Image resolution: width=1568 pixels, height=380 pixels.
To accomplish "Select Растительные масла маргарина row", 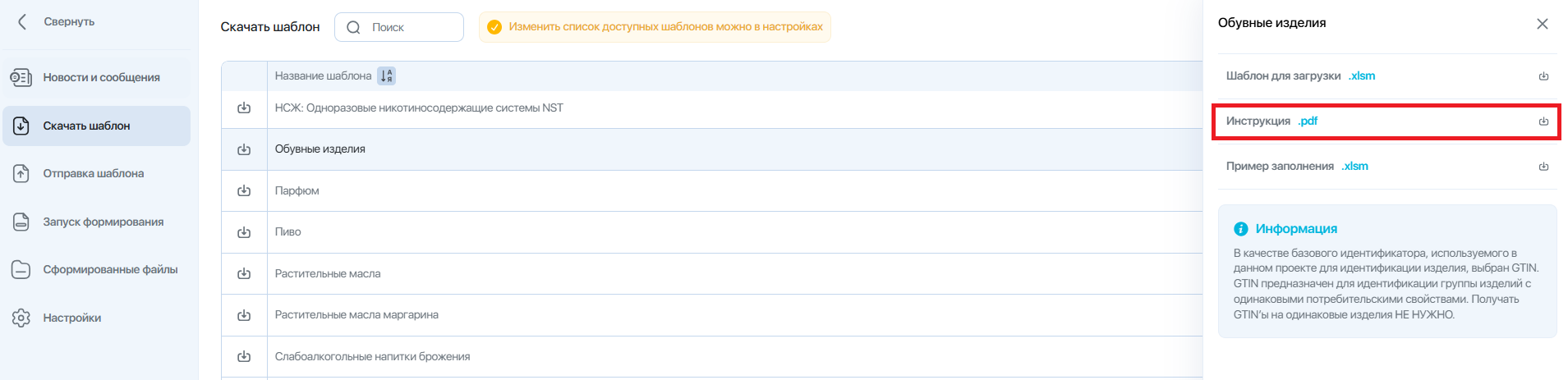I will [x=711, y=315].
